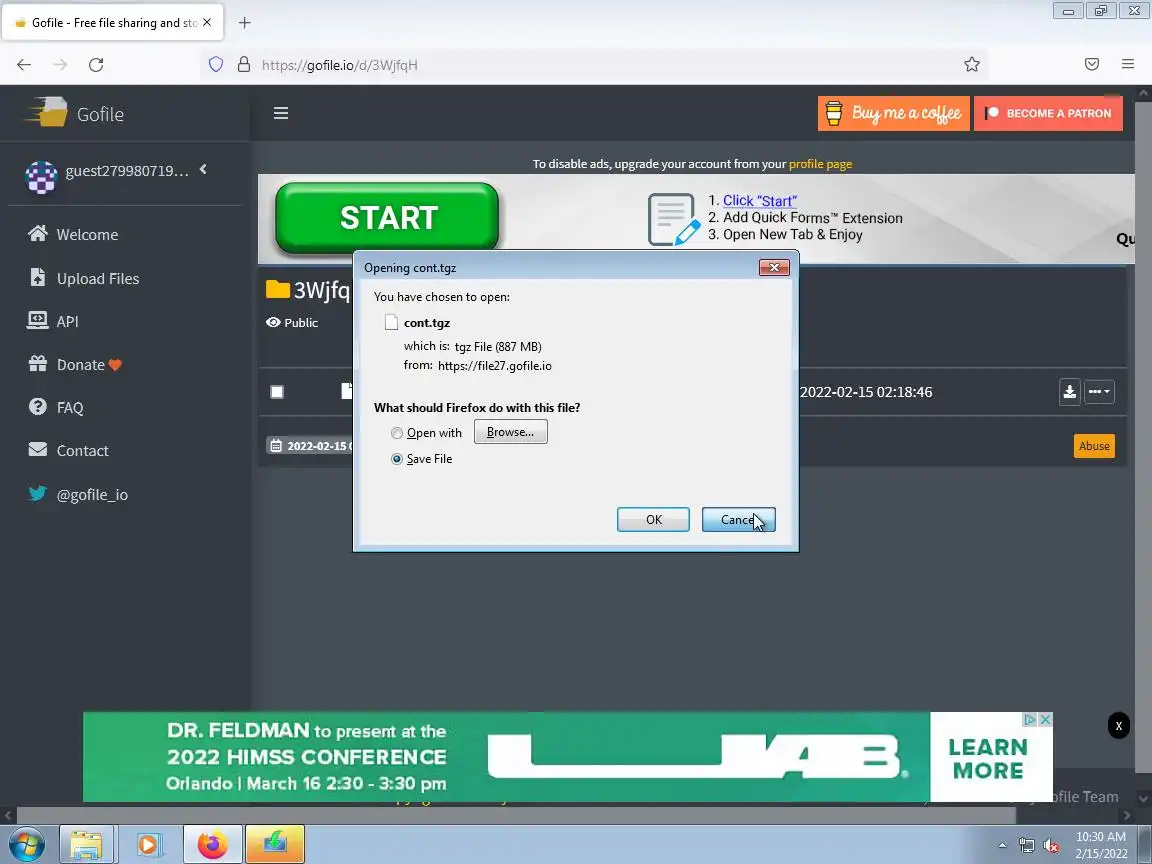Click the download app taskbar icon
This screenshot has width=1152, height=864.
coord(275,845)
